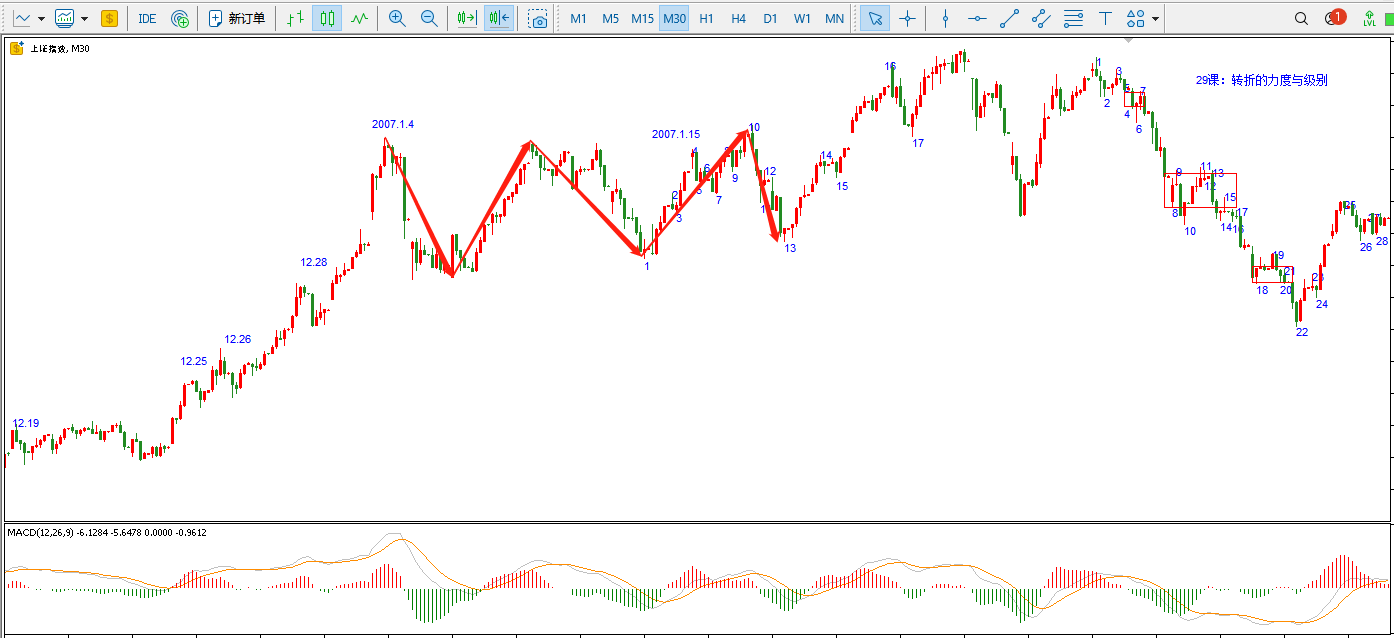Expand the chart type dropdown arrow
1394x638 pixels.
click(x=41, y=18)
